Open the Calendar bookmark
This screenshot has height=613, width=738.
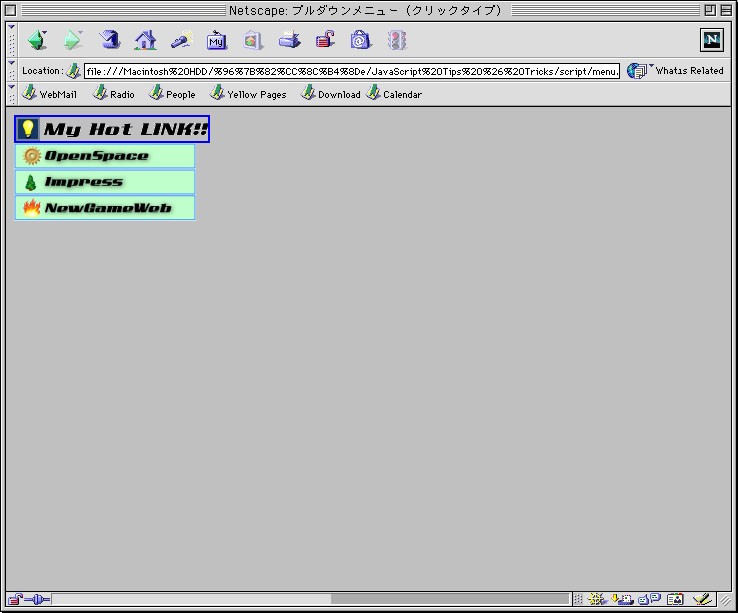click(394, 94)
